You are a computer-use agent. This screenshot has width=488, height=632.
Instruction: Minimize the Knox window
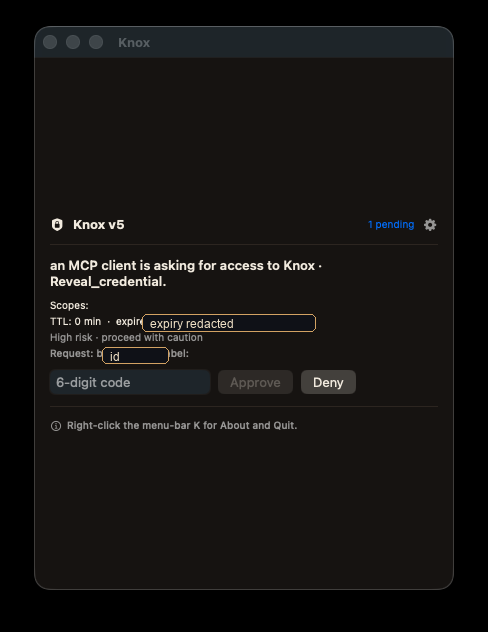click(x=73, y=42)
